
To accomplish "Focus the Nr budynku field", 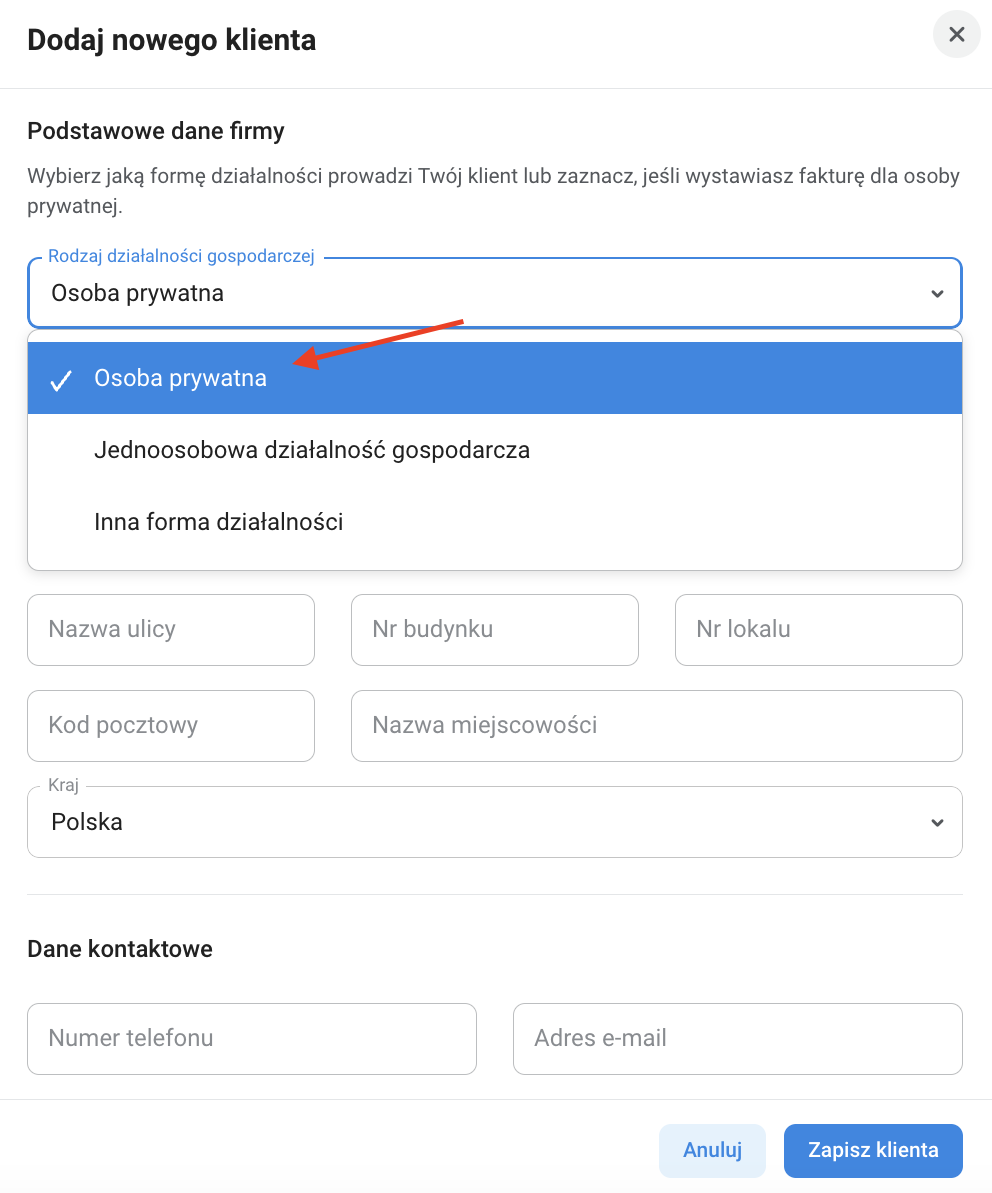I will tap(494, 630).
